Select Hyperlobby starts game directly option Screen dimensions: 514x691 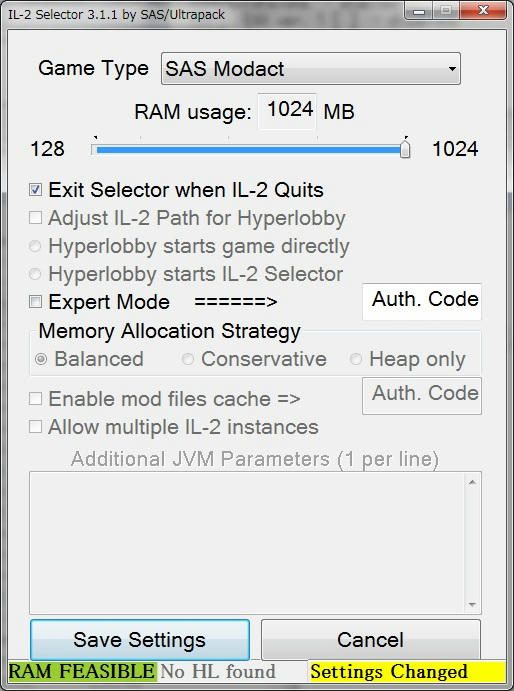tap(35, 246)
